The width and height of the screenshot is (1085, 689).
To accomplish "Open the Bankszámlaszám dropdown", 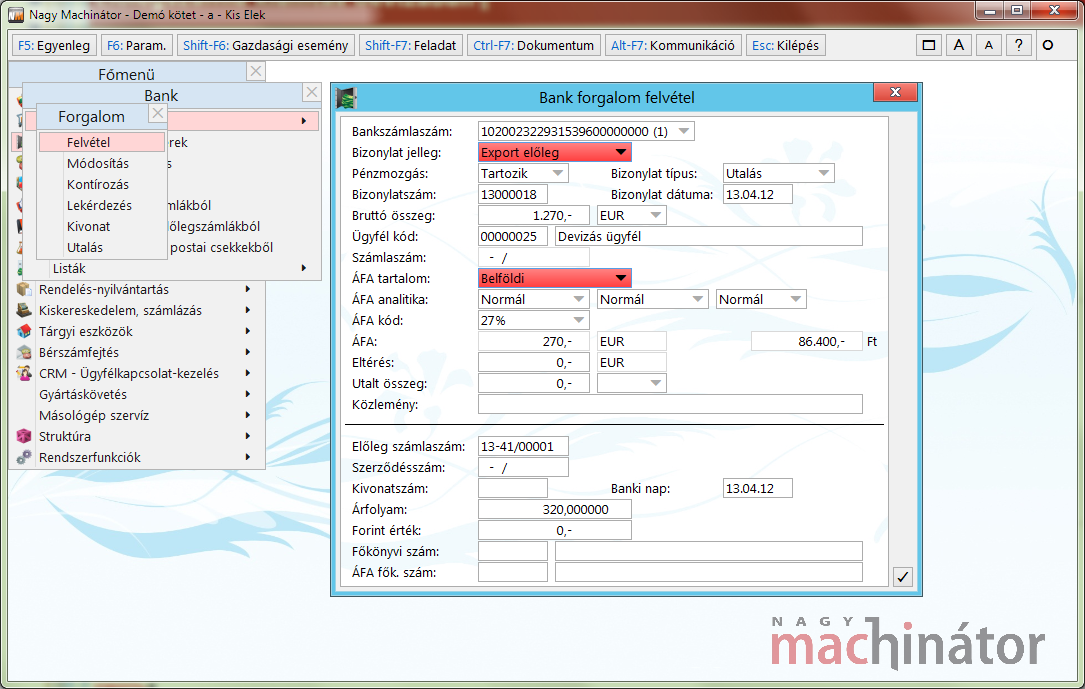I will pyautogui.click(x=684, y=131).
